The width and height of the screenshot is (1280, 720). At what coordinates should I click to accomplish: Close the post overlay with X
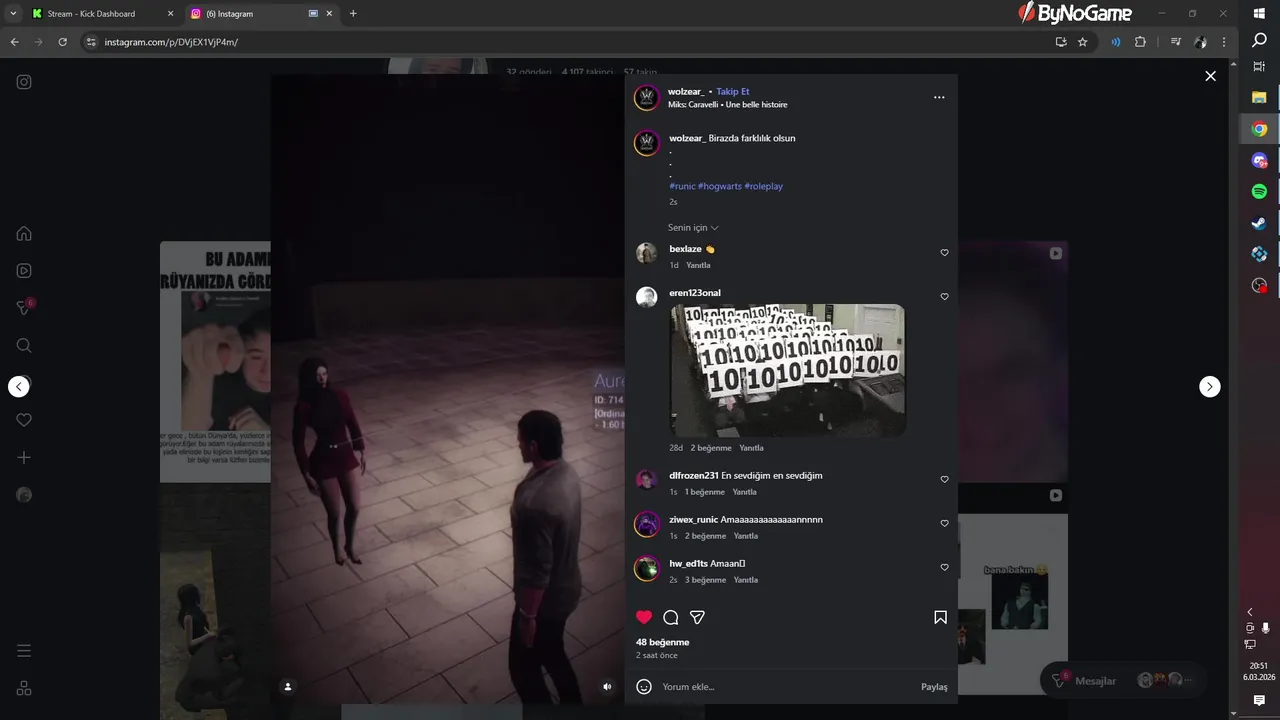coord(1210,76)
